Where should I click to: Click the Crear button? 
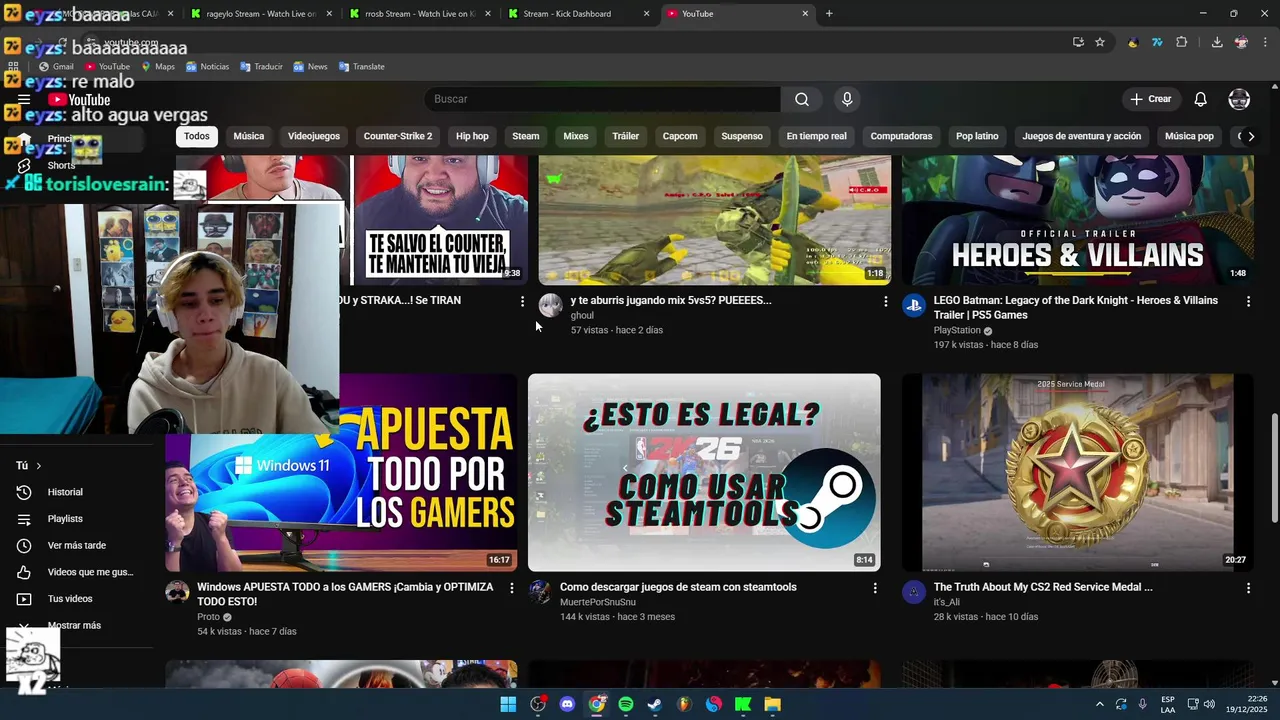[x=1151, y=99]
